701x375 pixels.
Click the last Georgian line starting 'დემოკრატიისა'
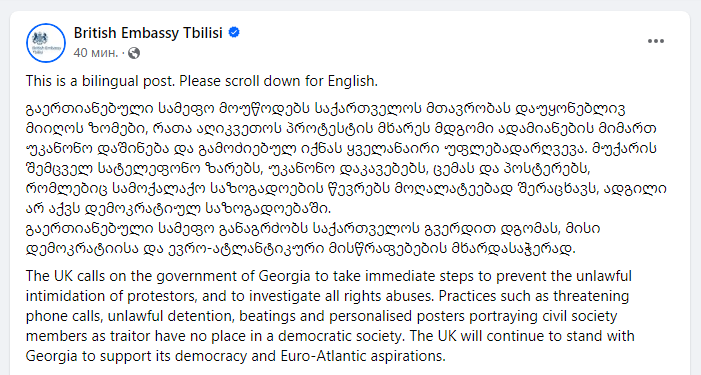(300, 249)
